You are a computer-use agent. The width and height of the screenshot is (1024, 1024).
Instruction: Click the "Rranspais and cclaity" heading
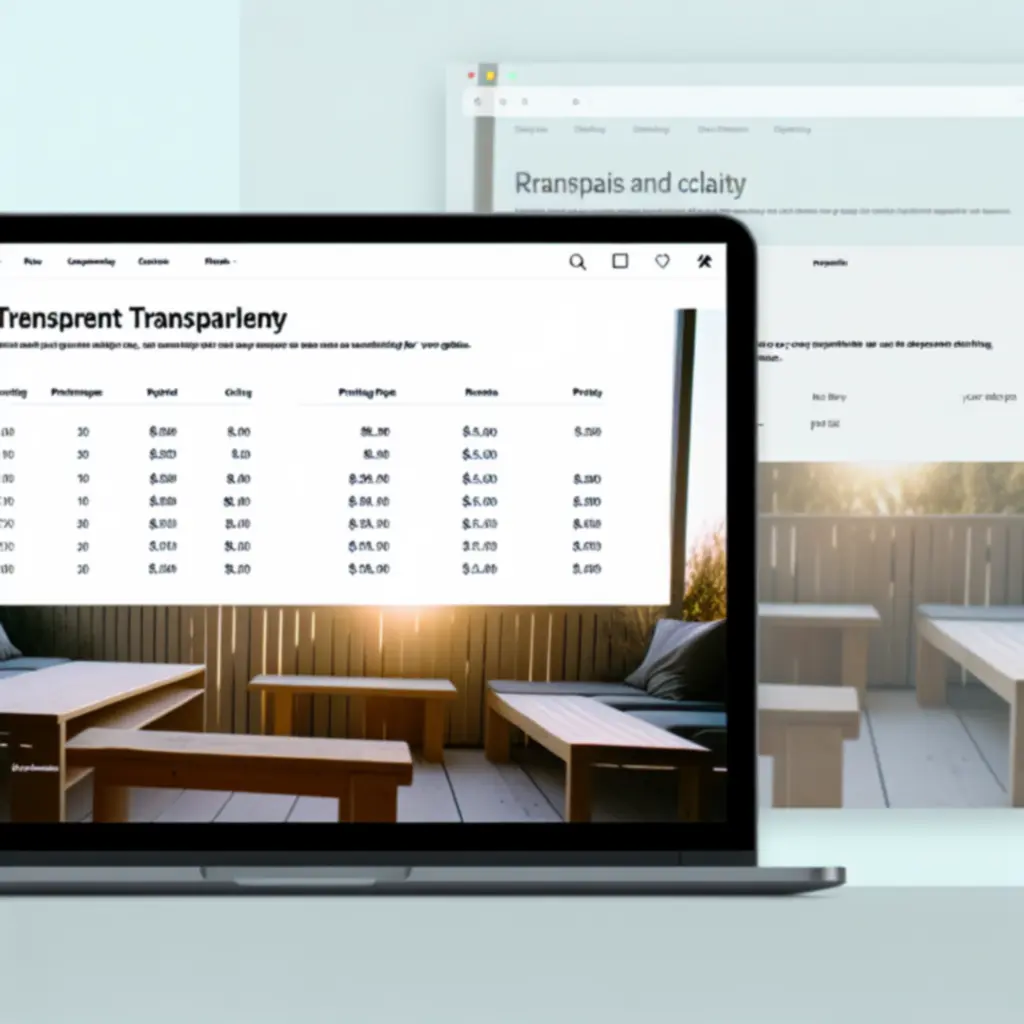point(630,184)
